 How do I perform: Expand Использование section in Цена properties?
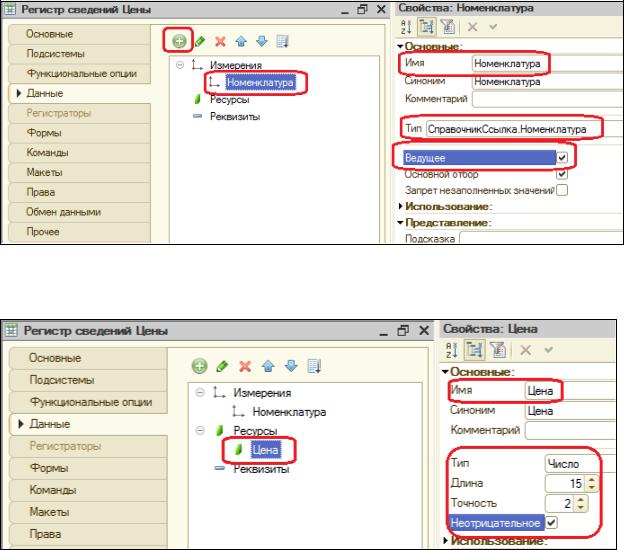[446, 541]
